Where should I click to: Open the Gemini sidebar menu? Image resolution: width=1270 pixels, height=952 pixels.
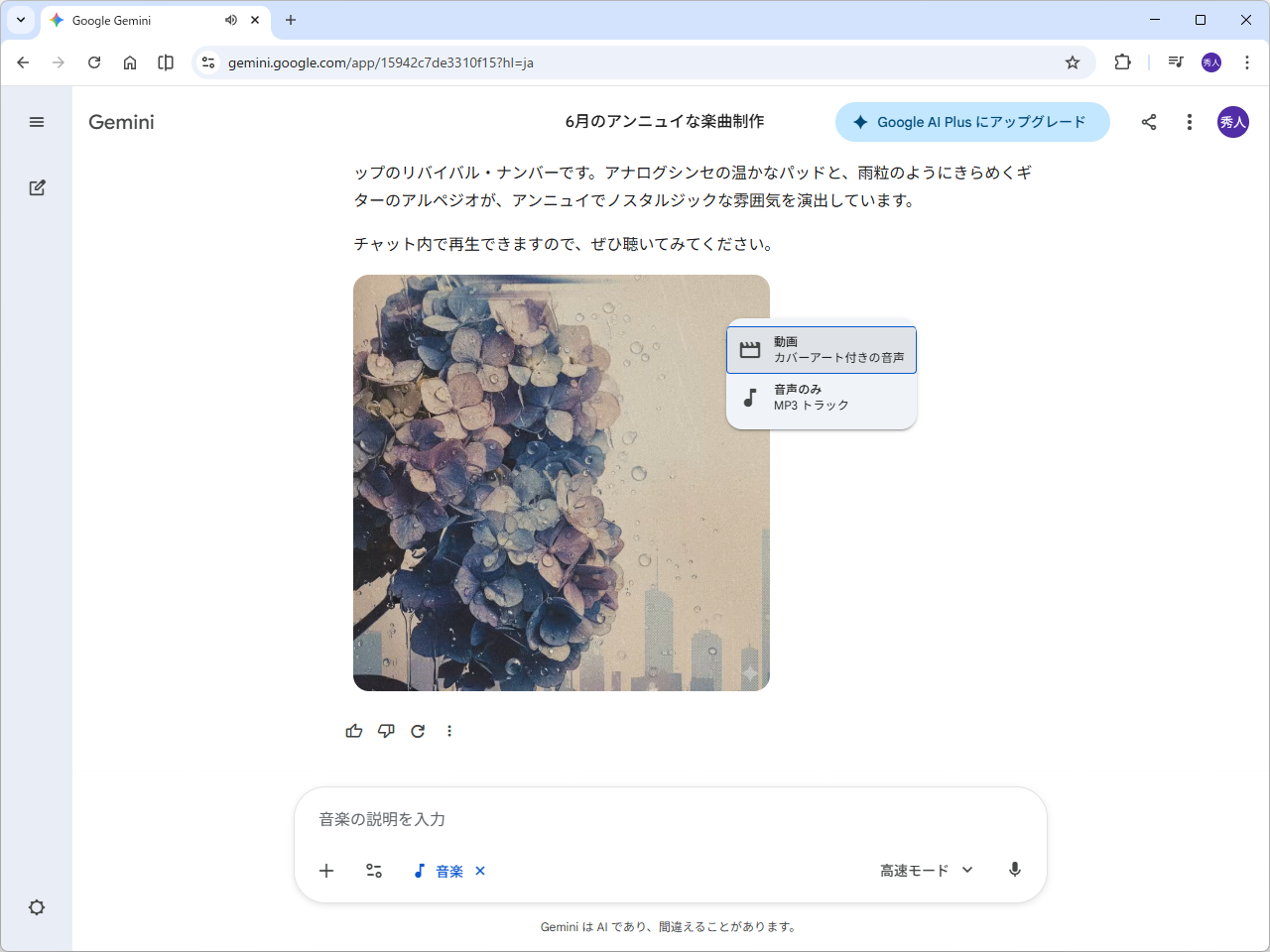click(x=37, y=122)
